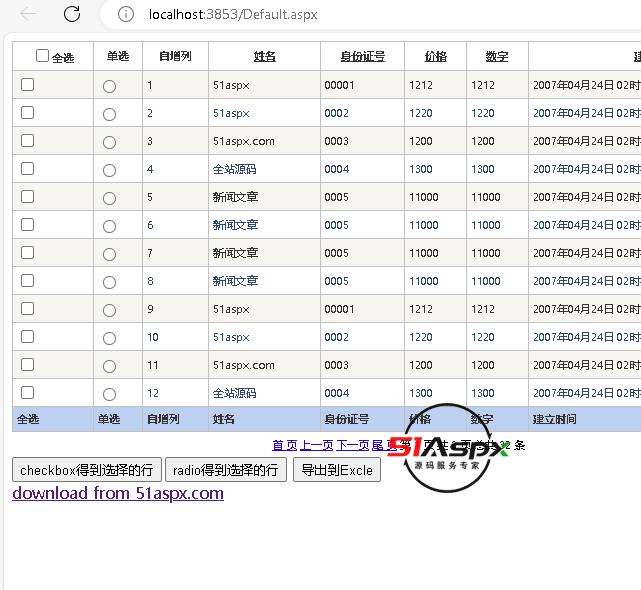Go to next page via 下一页 link

[x=352, y=445]
